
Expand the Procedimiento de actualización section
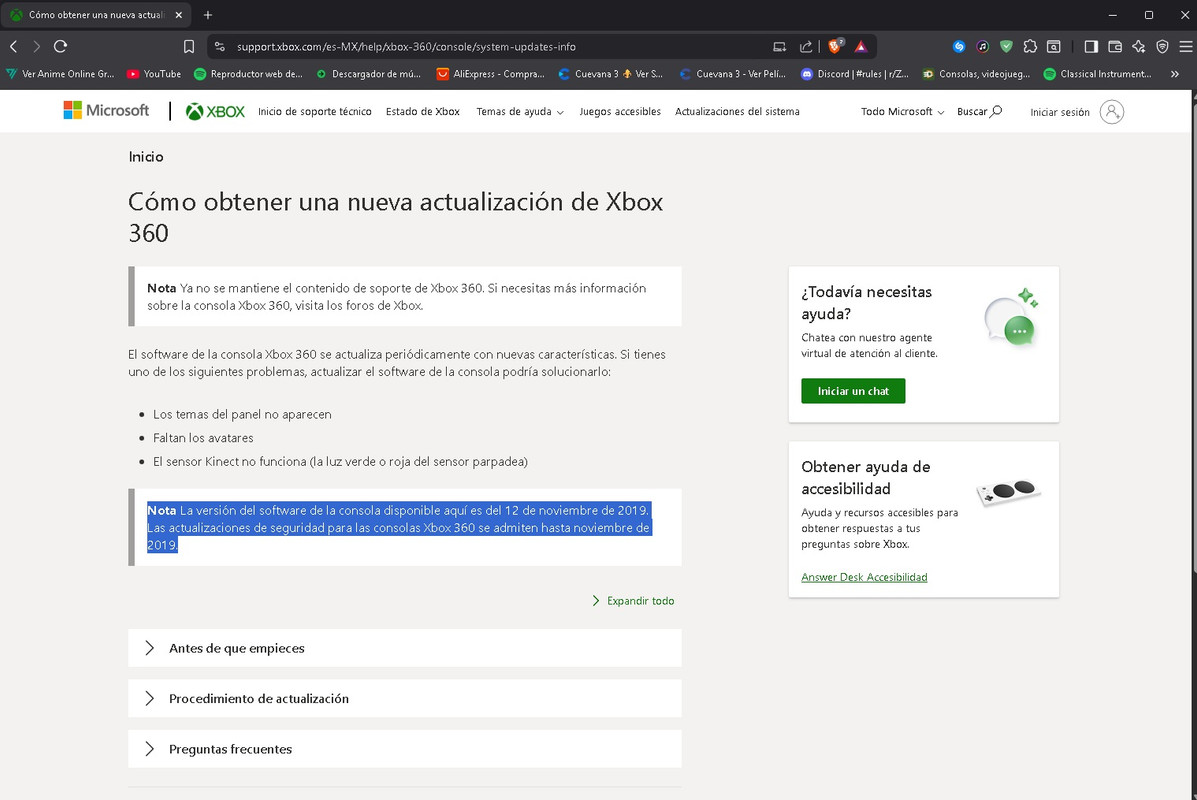(x=405, y=698)
